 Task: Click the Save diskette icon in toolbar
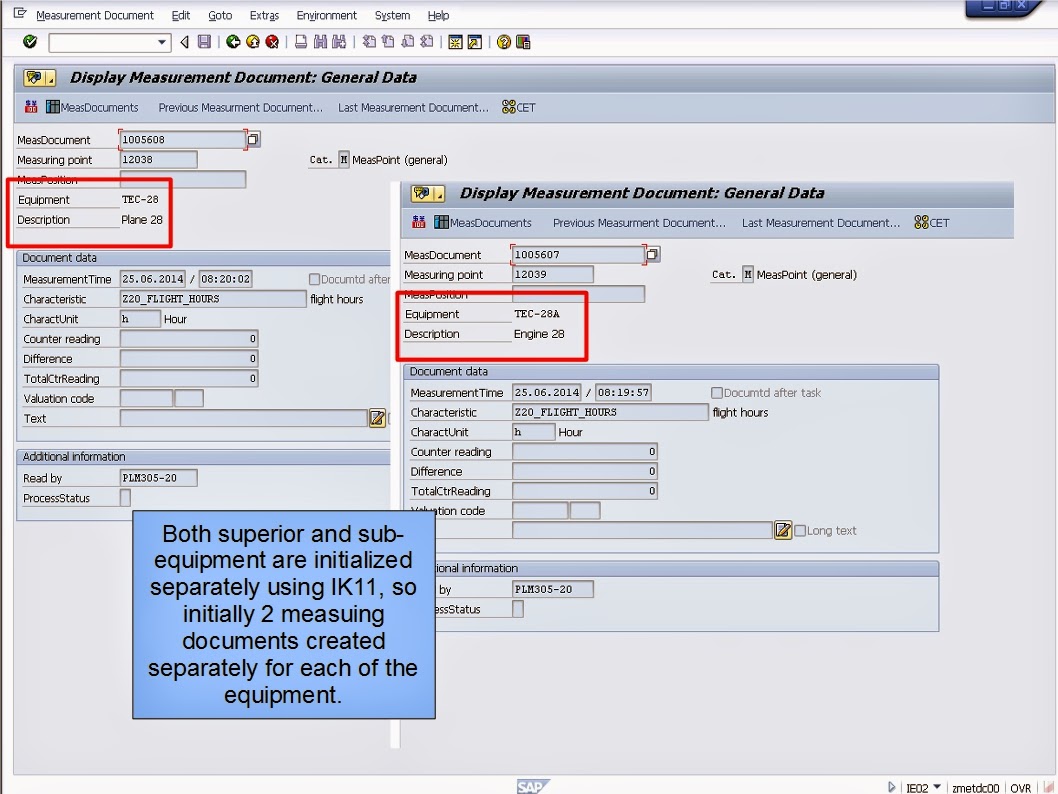pyautogui.click(x=204, y=42)
